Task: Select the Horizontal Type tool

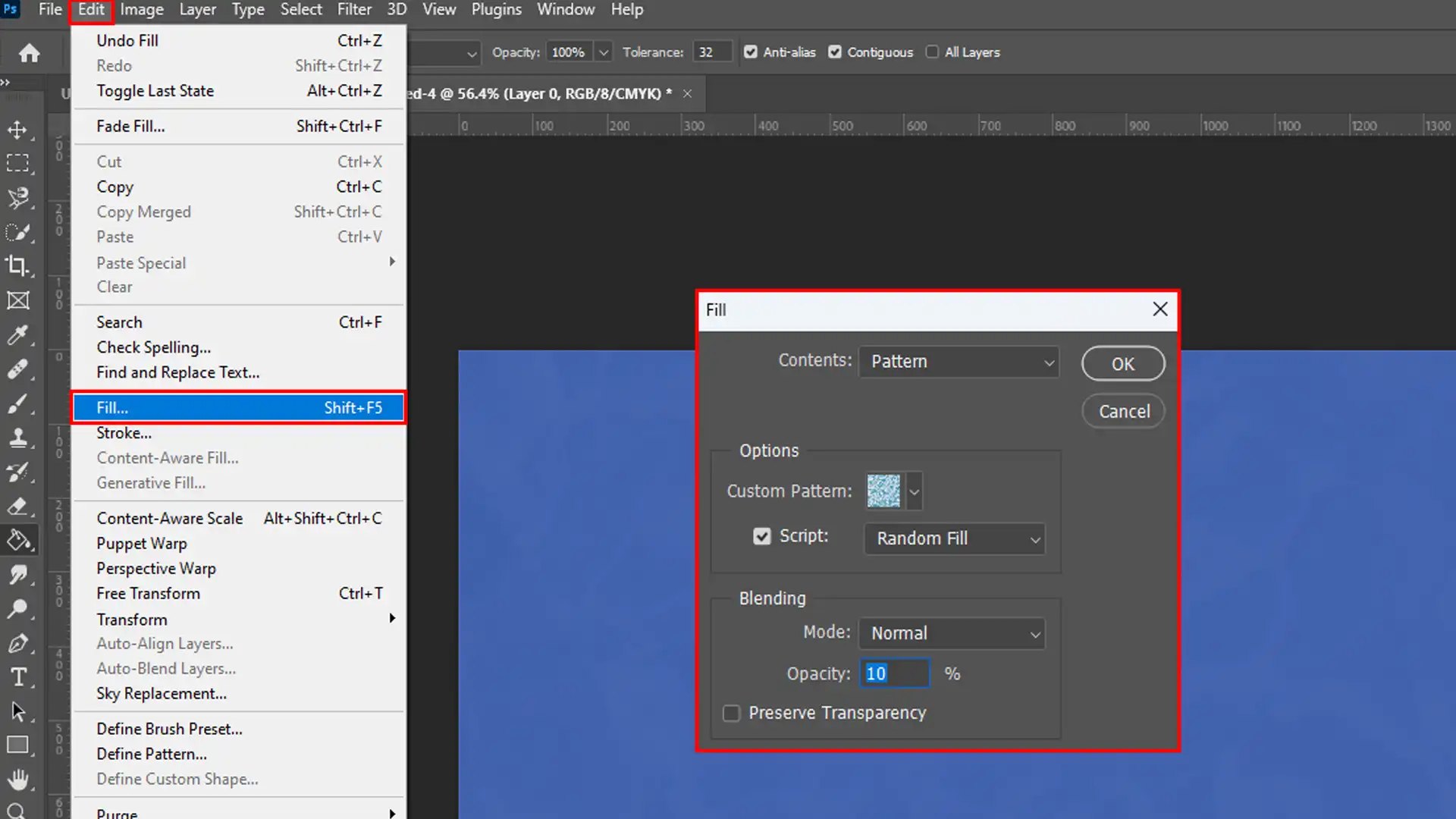Action: tap(18, 677)
